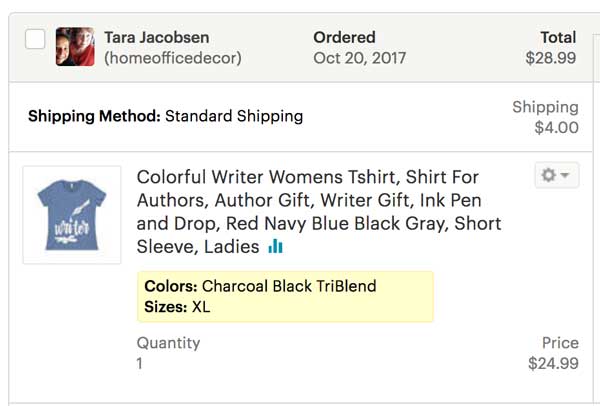Open the Colorful Writer Womens Tshirt listing title
Viewport: 600px width, 406px height.
click(319, 212)
